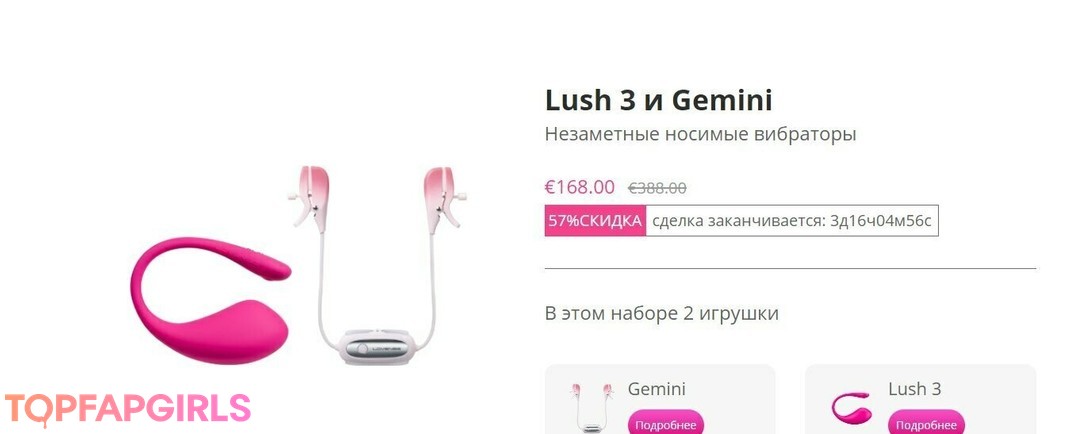Viewport: 1080px width, 434px height.
Task: Open Подробнее button under Lush 3
Action: click(x=926, y=423)
